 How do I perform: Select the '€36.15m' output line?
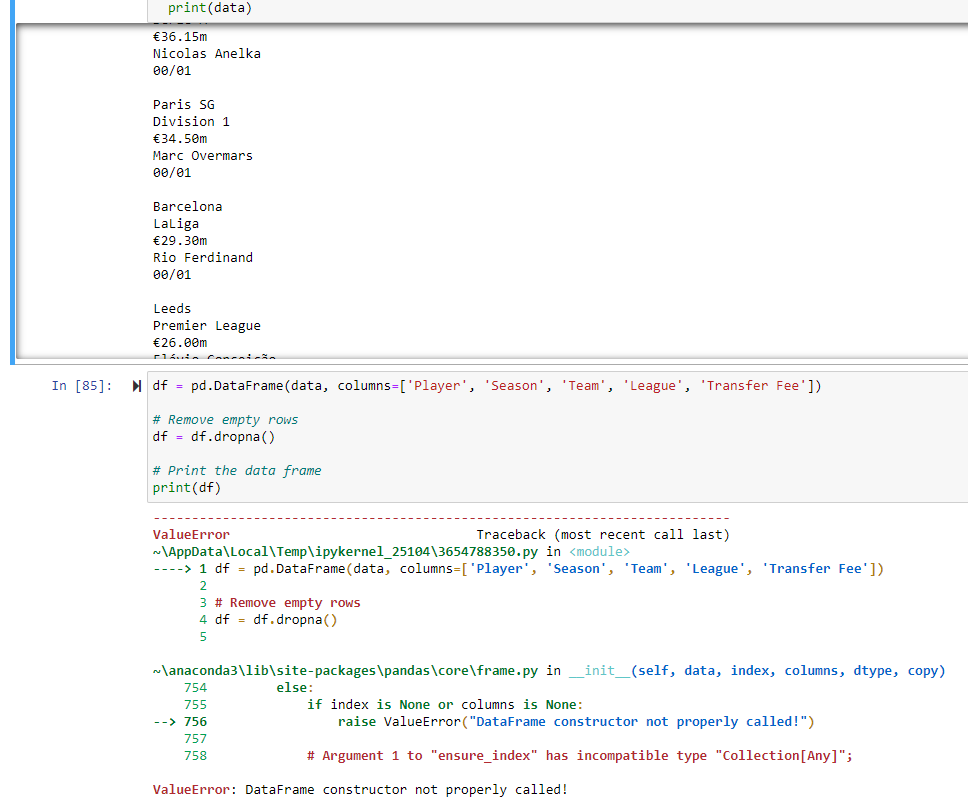tap(180, 37)
